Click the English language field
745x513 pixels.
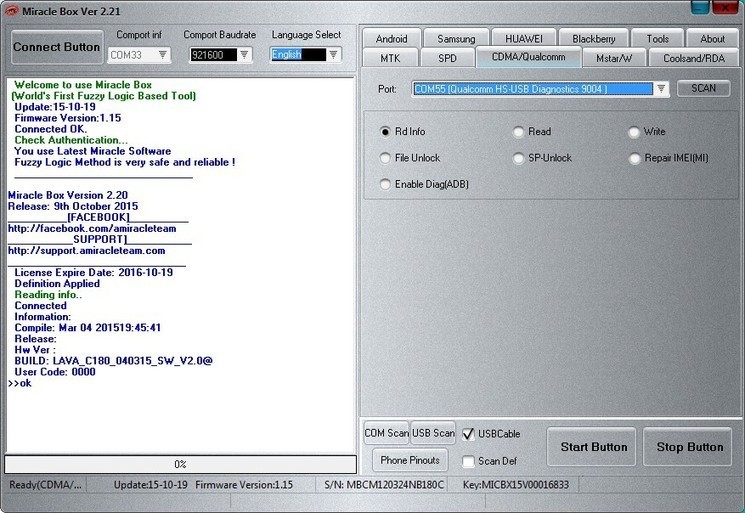(299, 55)
